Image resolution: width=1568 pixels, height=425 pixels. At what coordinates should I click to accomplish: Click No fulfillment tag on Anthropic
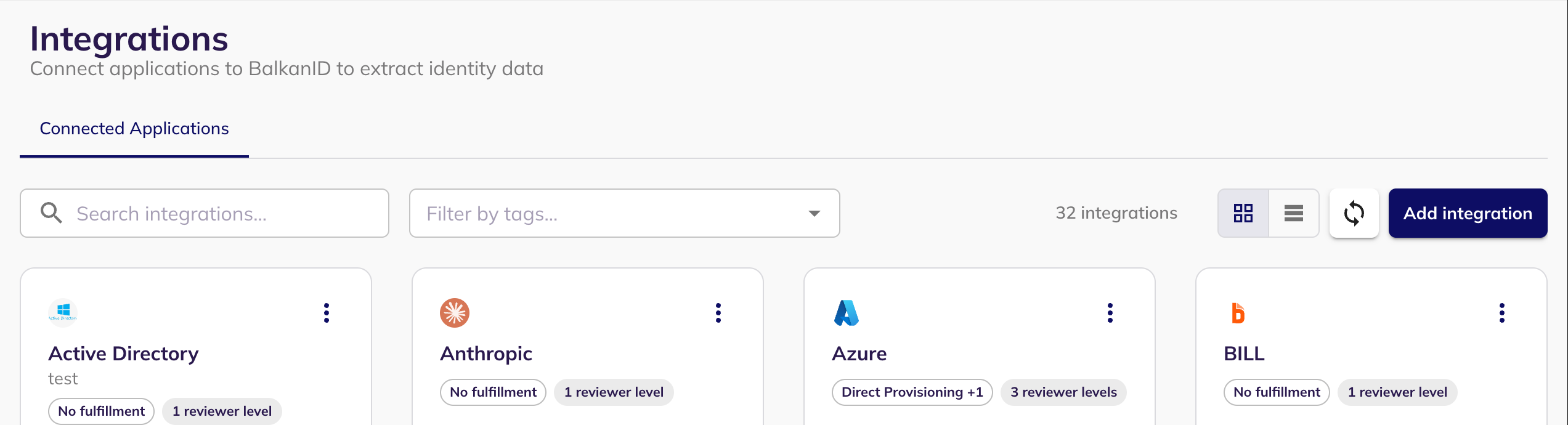pos(493,392)
